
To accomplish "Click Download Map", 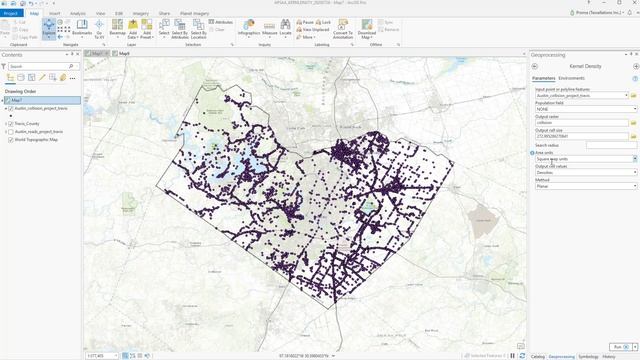I will [x=367, y=29].
